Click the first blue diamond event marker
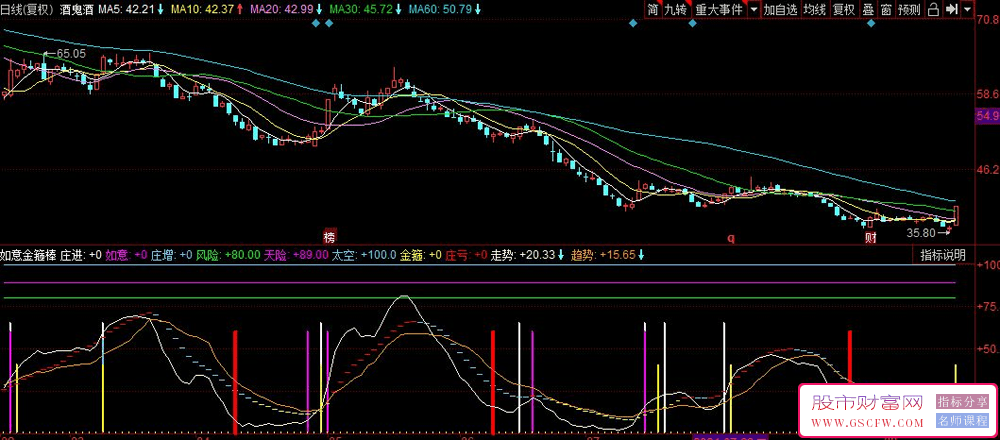Viewport: 1000px width, 440px height. 314,24
